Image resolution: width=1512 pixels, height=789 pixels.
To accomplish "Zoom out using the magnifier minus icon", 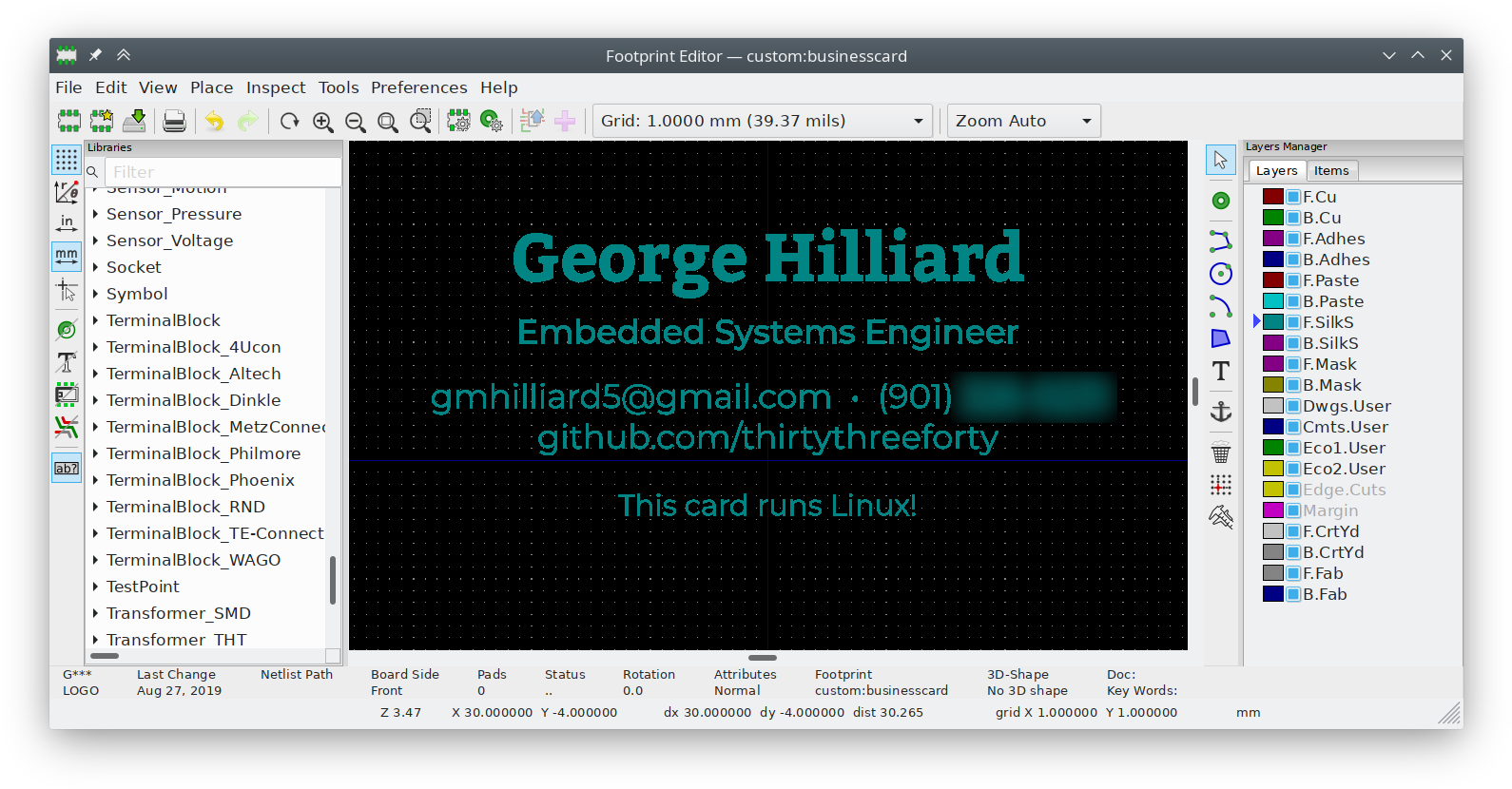I will 356,121.
